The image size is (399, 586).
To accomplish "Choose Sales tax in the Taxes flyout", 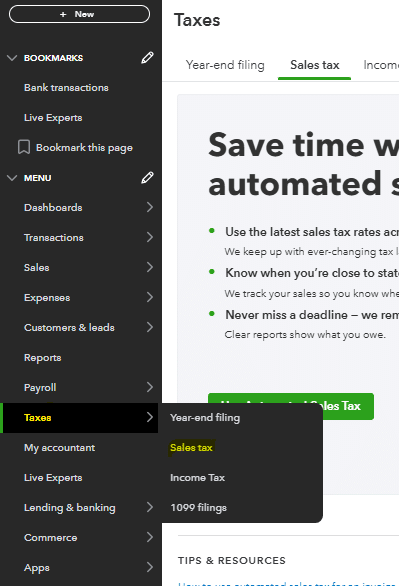I will [191, 447].
